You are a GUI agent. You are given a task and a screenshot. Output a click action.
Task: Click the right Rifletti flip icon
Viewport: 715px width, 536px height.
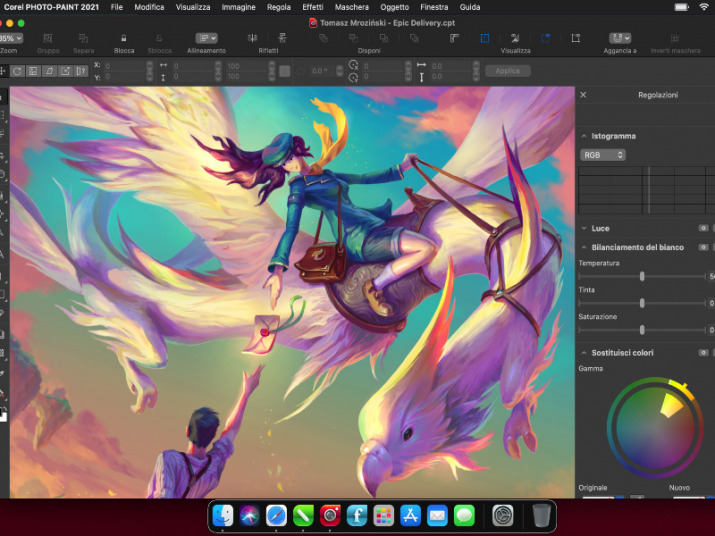point(283,38)
